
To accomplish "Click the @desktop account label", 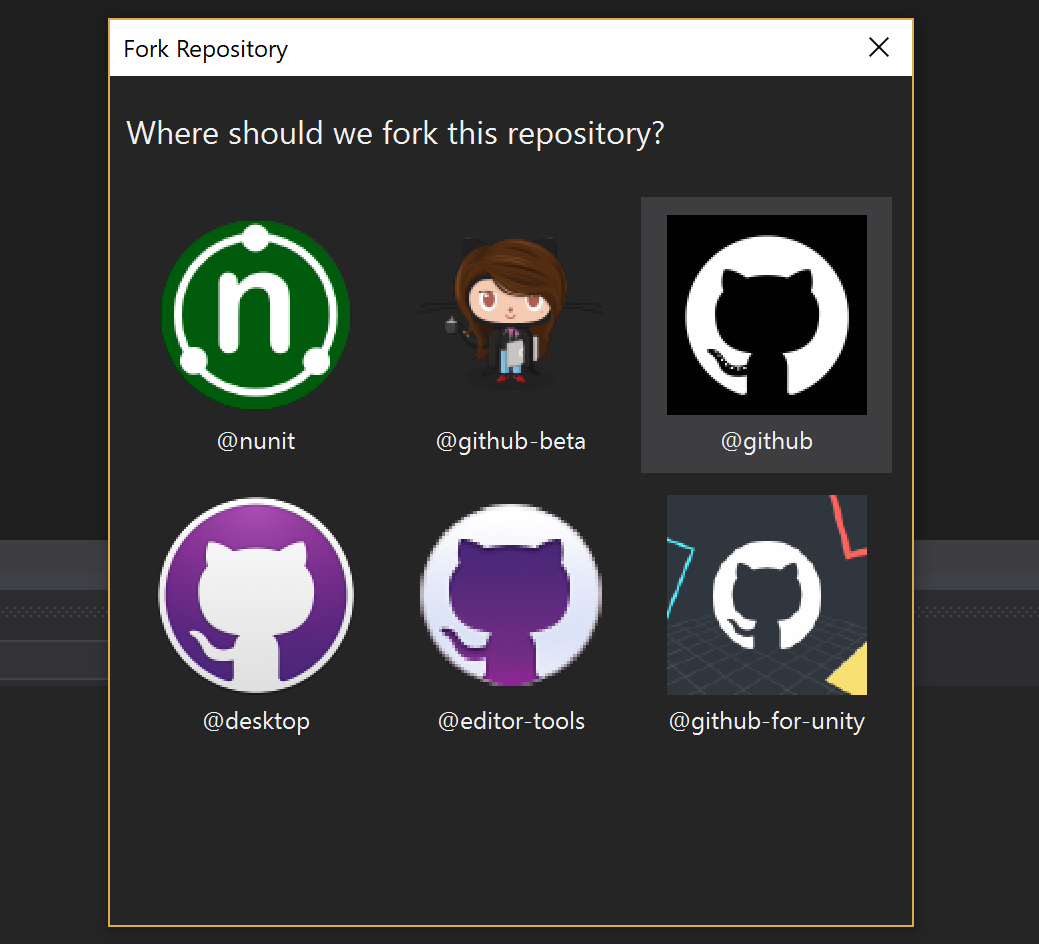I will [256, 721].
